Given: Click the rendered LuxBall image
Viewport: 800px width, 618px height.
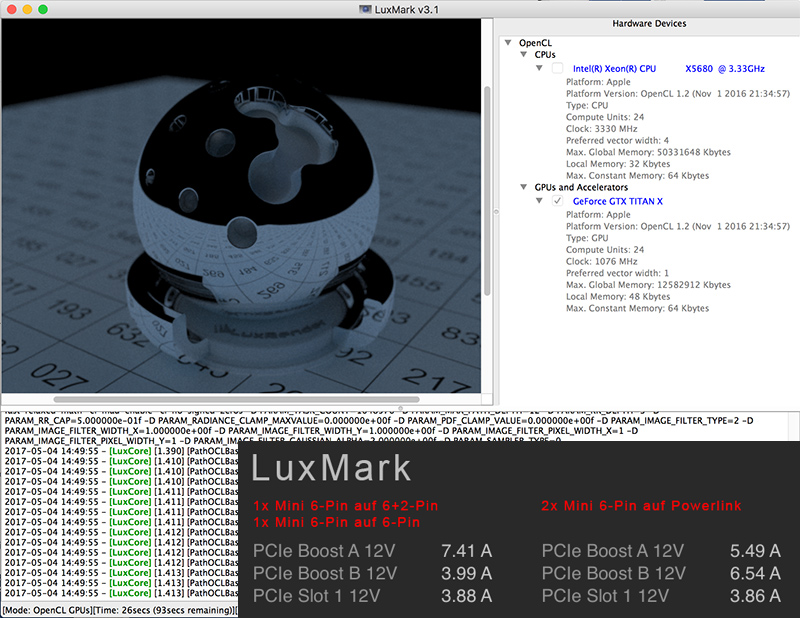Looking at the screenshot, I should pos(241,206).
